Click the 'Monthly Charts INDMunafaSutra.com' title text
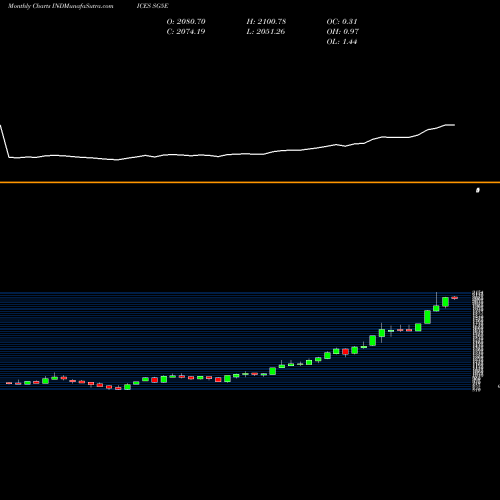Screen dimensions: 500x500 (x=60, y=6)
